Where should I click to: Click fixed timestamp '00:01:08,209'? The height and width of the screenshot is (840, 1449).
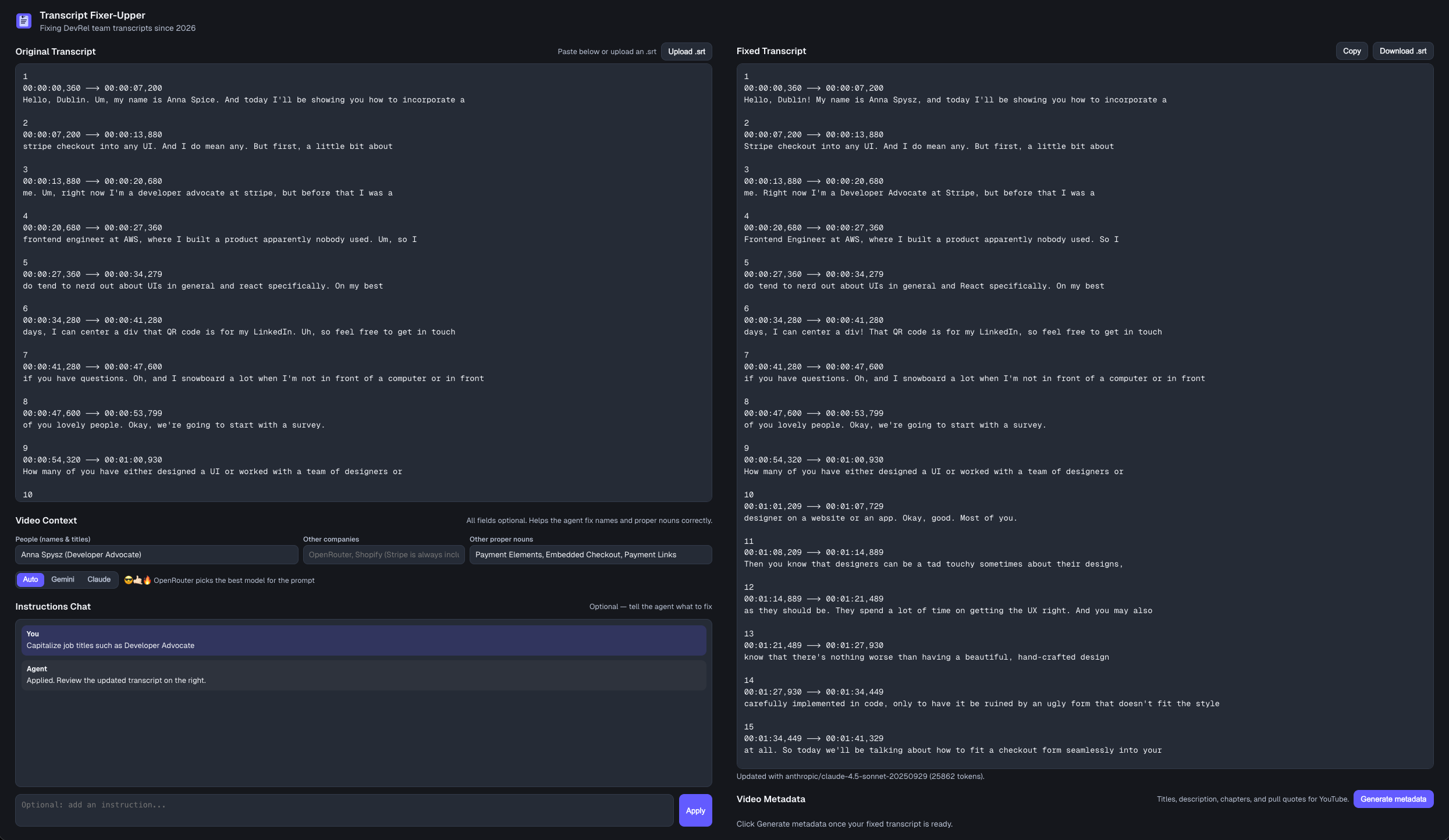tap(773, 552)
